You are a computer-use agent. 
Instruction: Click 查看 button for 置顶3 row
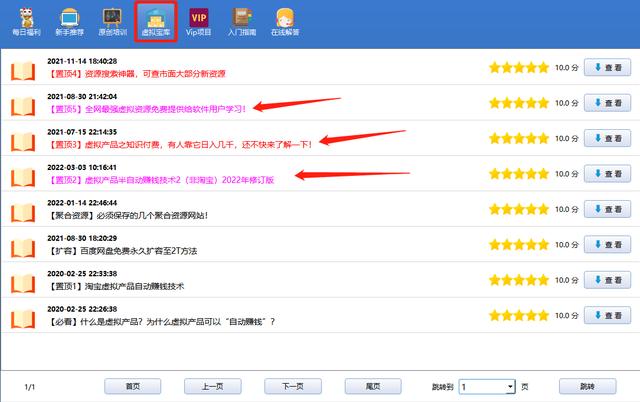(607, 138)
